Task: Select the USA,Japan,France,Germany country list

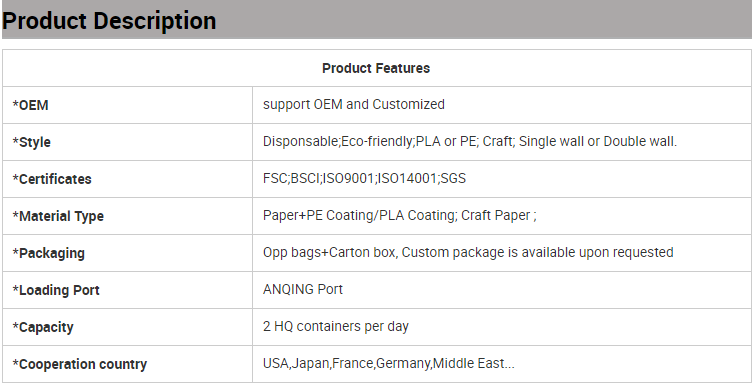Action: click(389, 363)
